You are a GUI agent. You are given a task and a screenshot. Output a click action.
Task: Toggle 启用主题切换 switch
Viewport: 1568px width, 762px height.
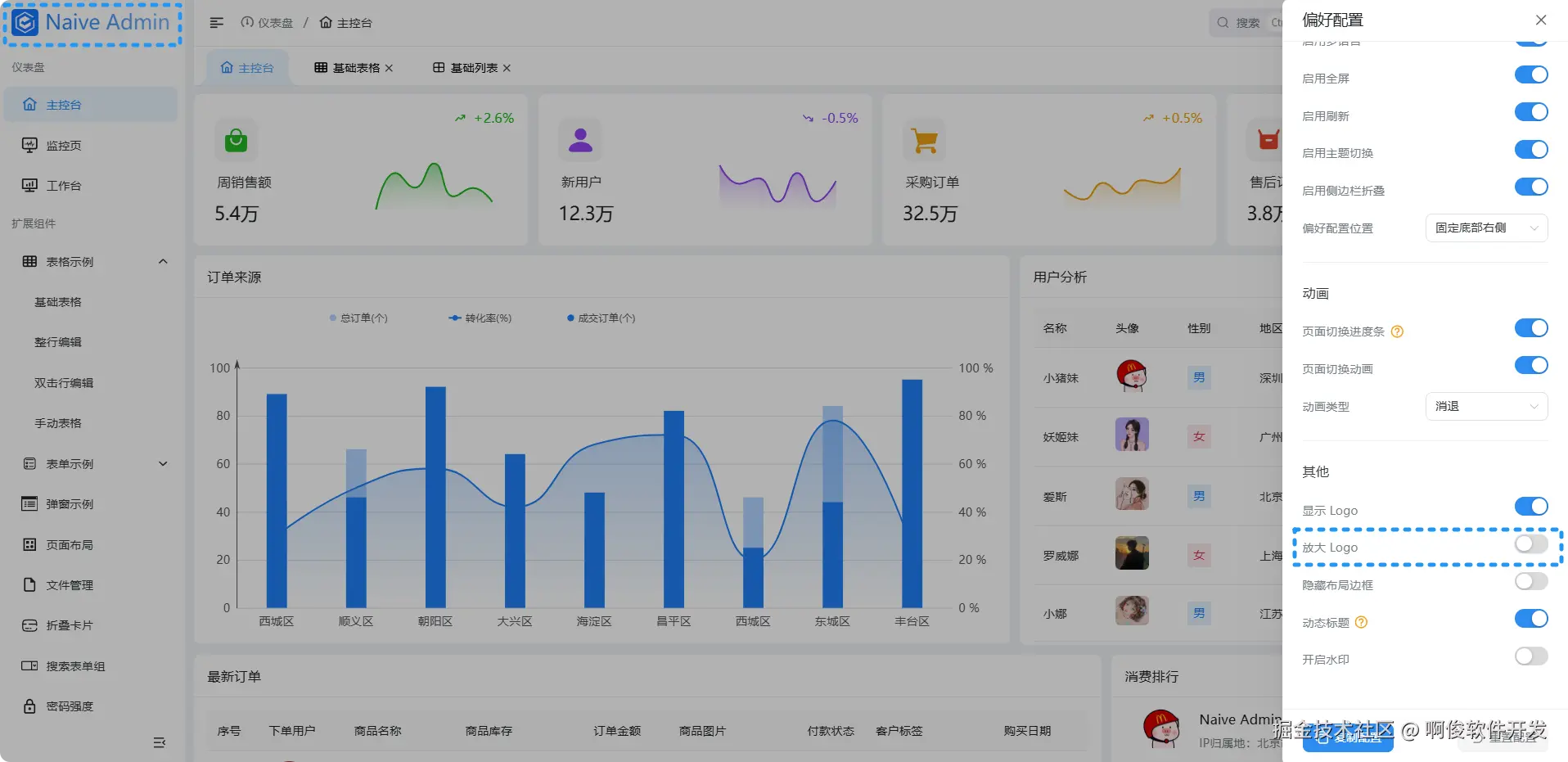tap(1530, 150)
